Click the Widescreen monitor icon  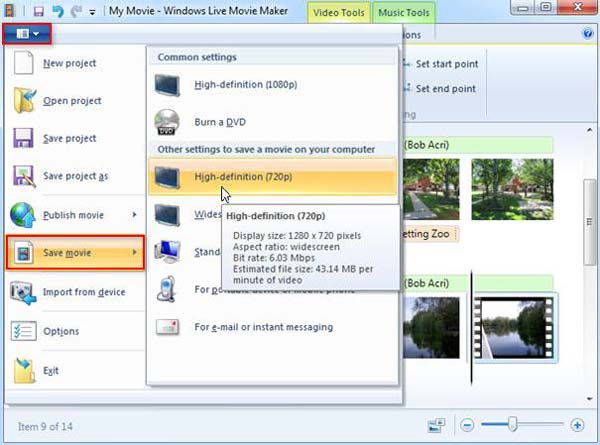167,215
